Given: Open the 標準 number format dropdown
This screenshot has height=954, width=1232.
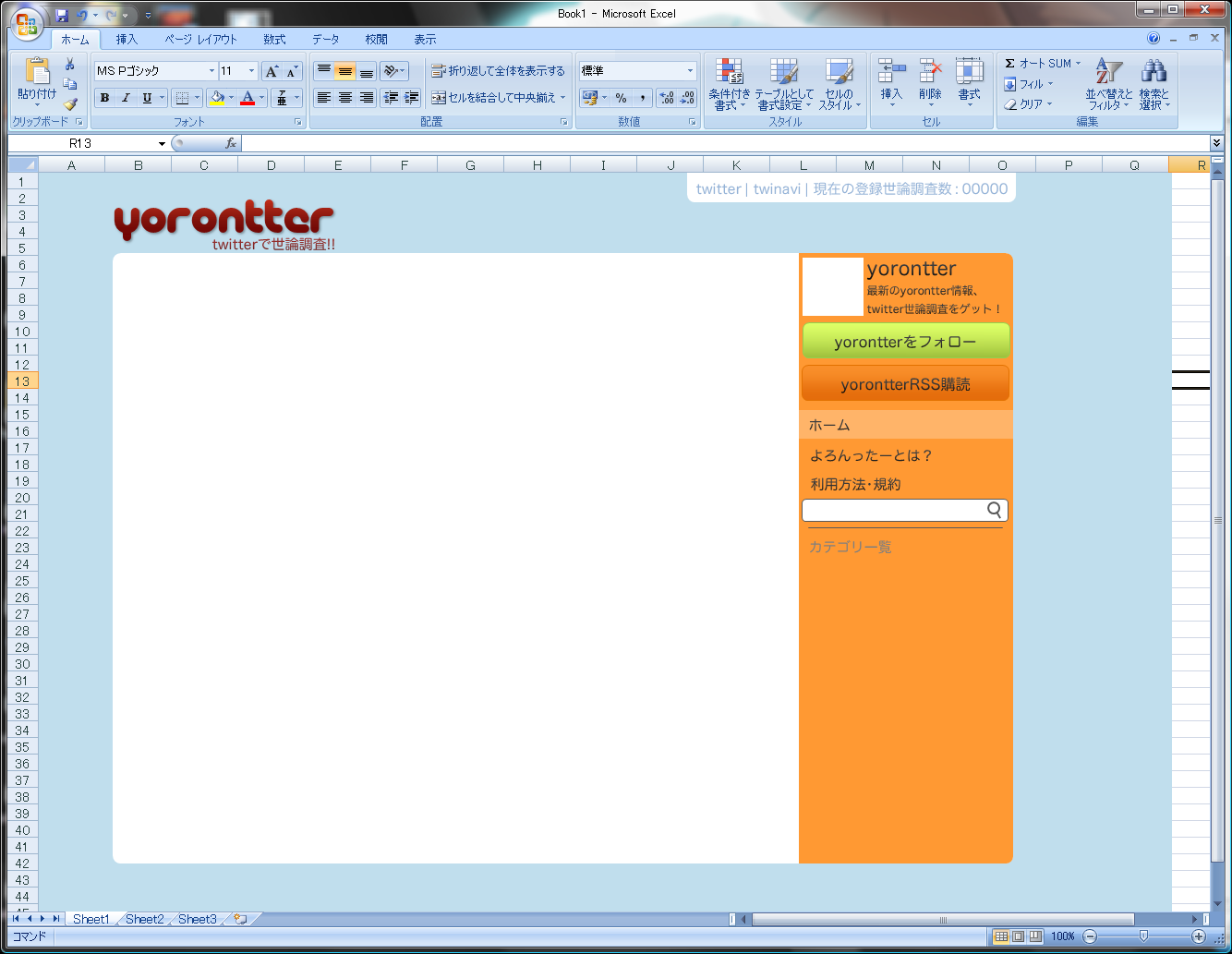Looking at the screenshot, I should (x=690, y=71).
